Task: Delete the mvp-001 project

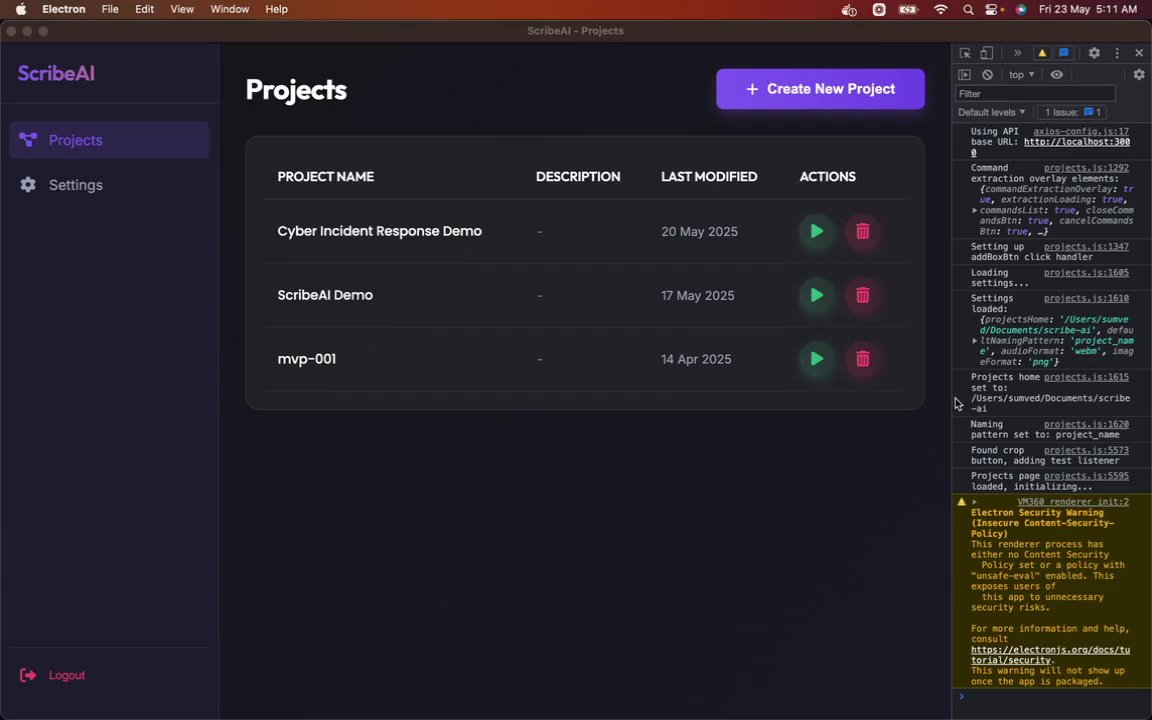Action: coord(862,359)
